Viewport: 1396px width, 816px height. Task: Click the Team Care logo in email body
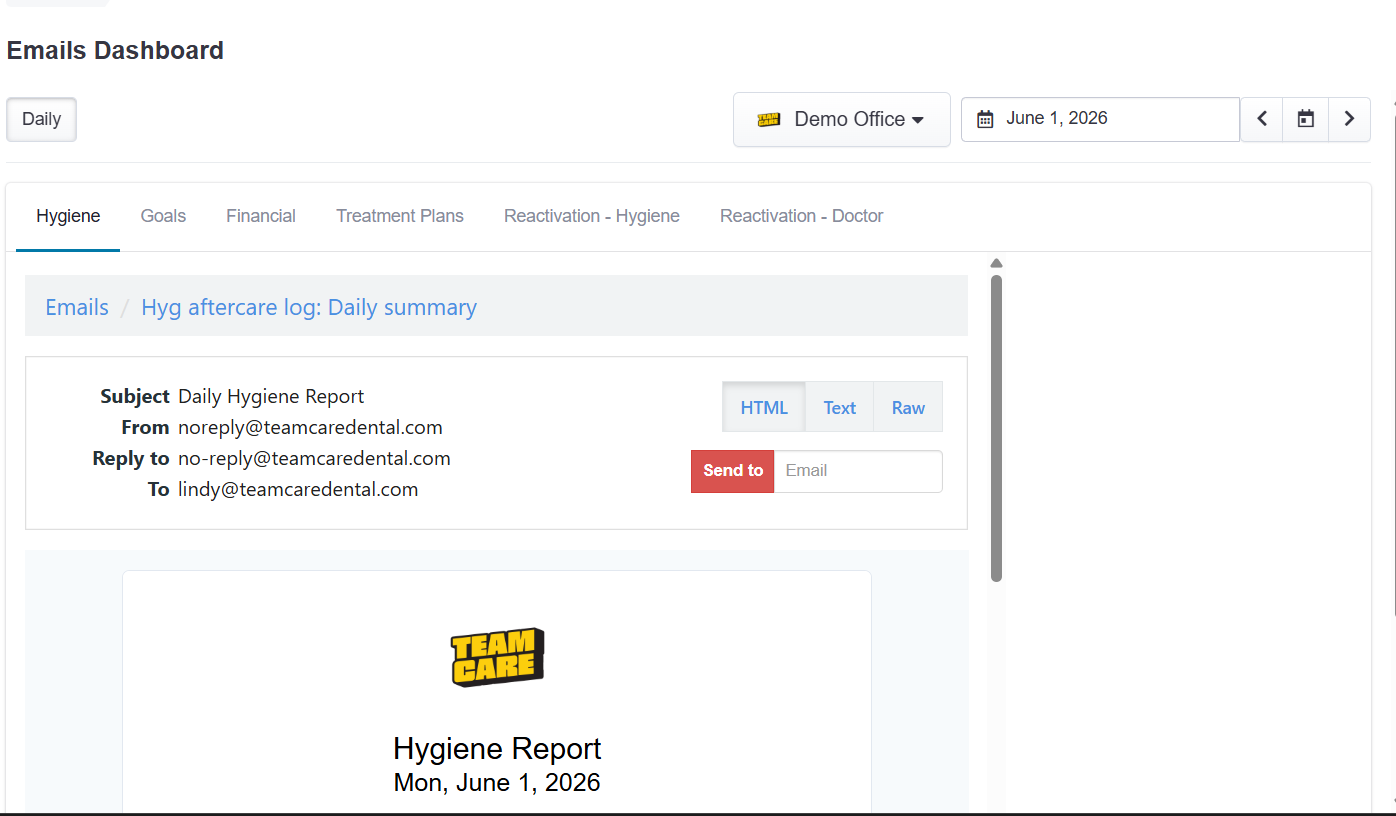pos(497,657)
